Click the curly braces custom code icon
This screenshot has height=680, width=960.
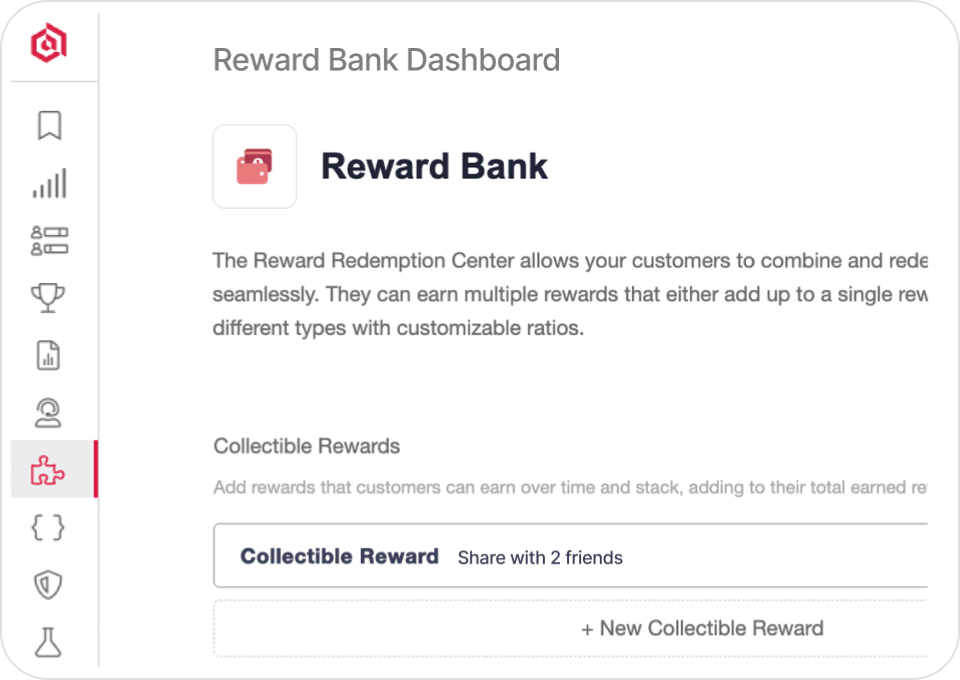click(x=47, y=527)
